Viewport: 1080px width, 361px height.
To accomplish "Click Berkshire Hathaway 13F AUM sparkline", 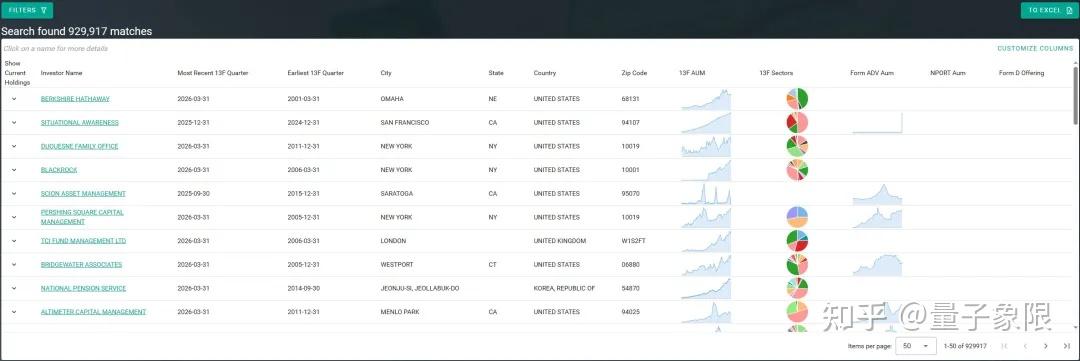I will (x=706, y=100).
